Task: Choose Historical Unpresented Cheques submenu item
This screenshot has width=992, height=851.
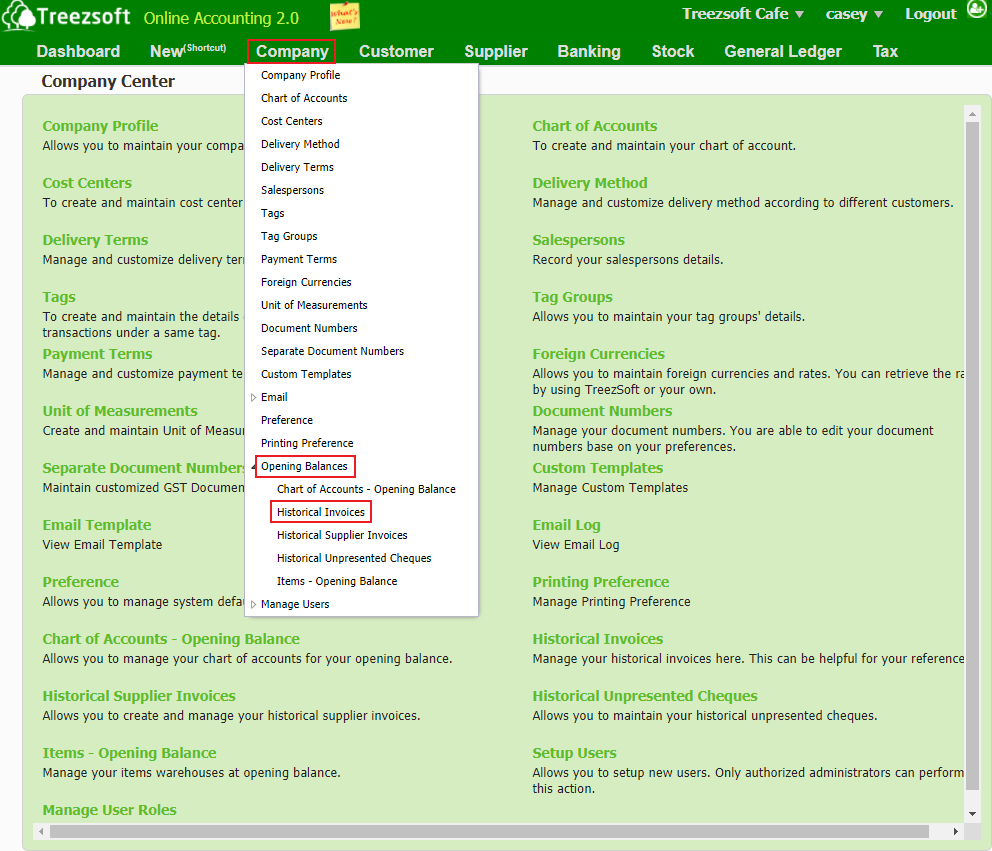Action: (x=354, y=558)
